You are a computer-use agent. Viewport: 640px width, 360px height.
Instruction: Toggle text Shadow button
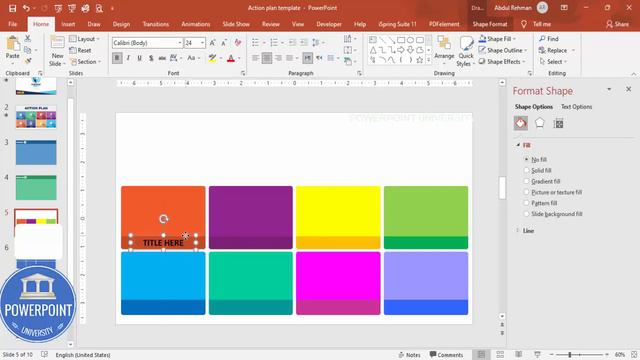(151, 58)
